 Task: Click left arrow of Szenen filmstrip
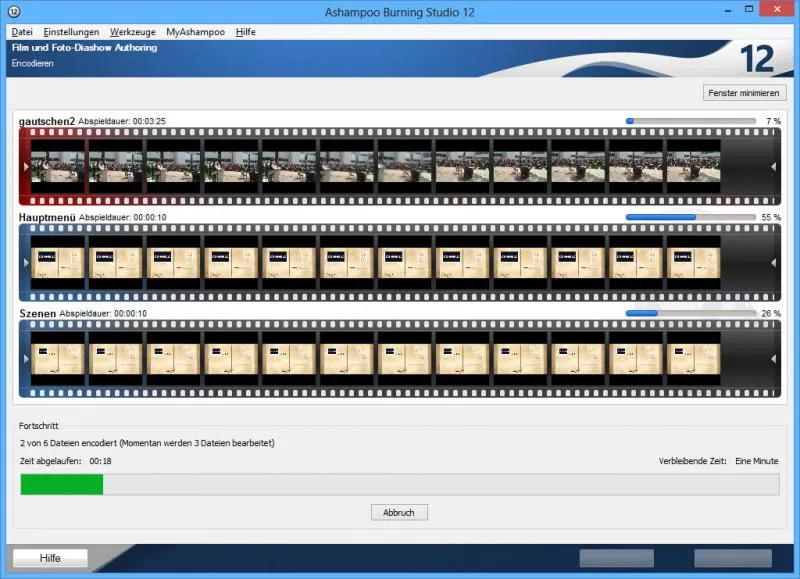(x=26, y=359)
